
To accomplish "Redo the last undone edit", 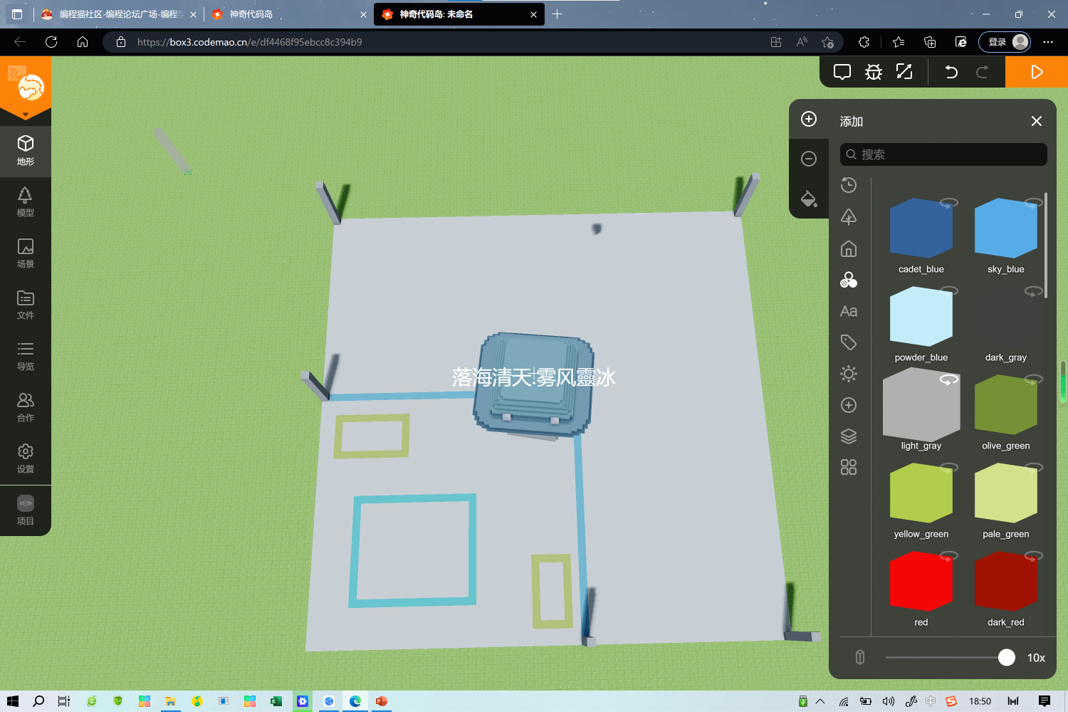I will click(981, 72).
